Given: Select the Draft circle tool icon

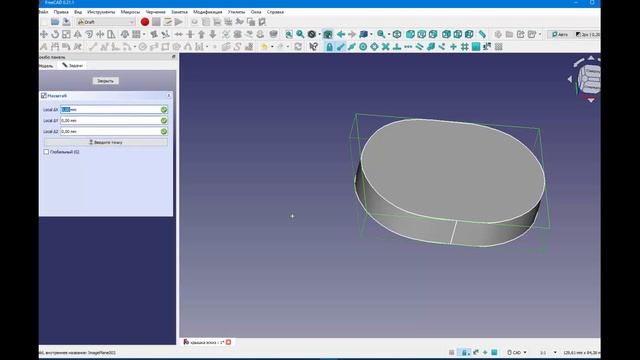Looking at the screenshot, I should (x=142, y=47).
